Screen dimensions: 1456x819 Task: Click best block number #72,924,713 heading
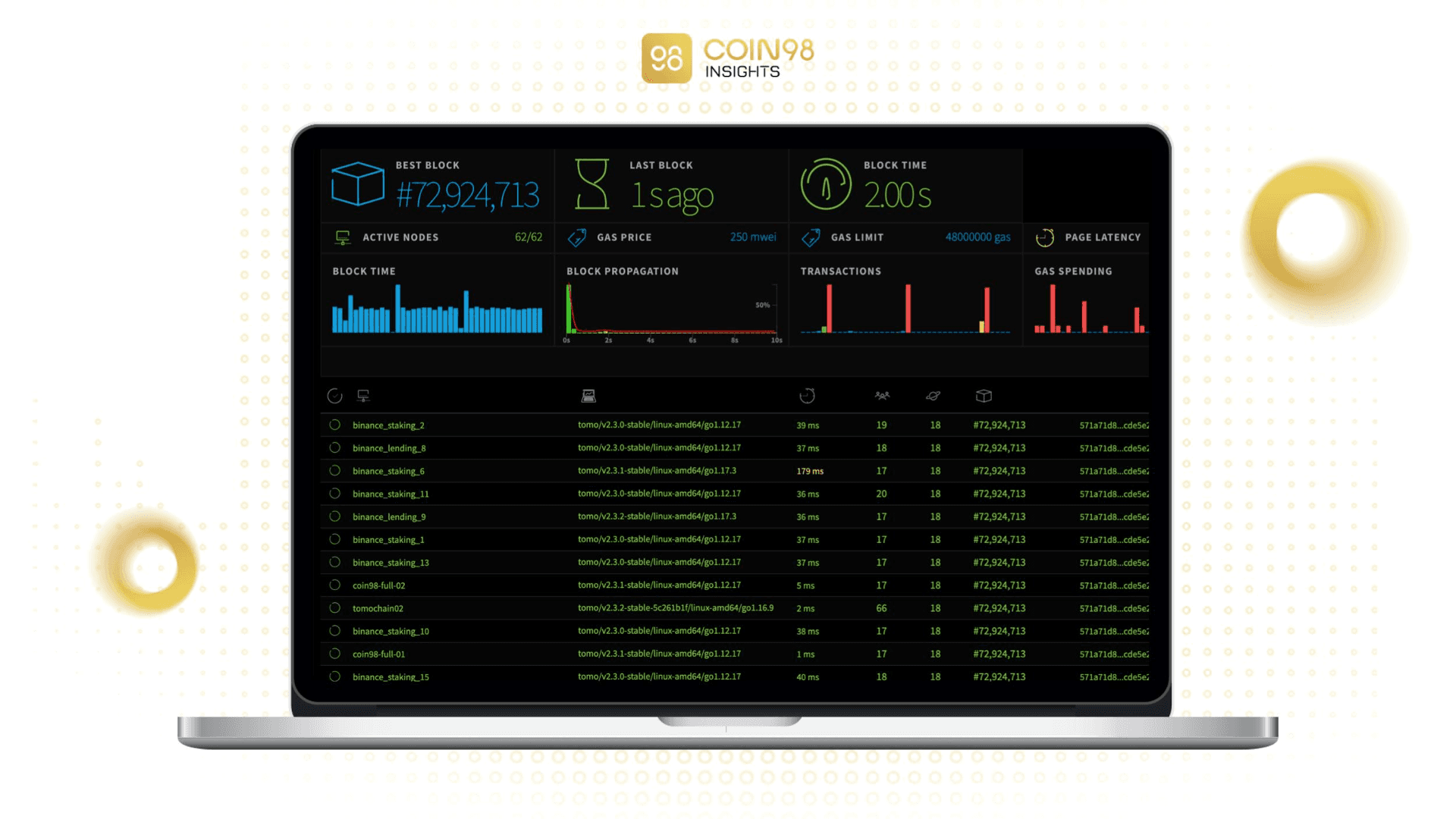pyautogui.click(x=467, y=196)
